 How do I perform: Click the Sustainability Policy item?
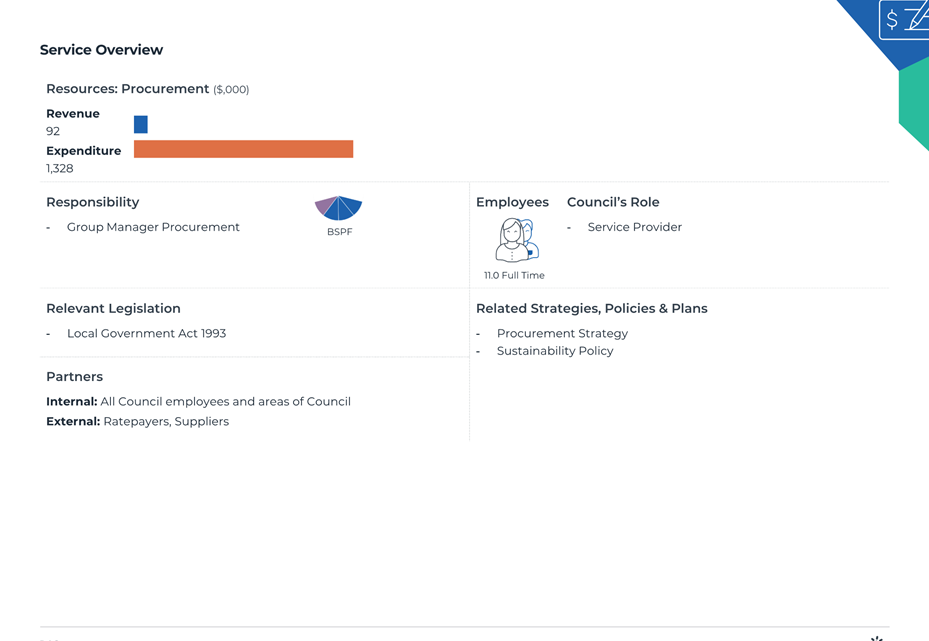click(x=555, y=351)
